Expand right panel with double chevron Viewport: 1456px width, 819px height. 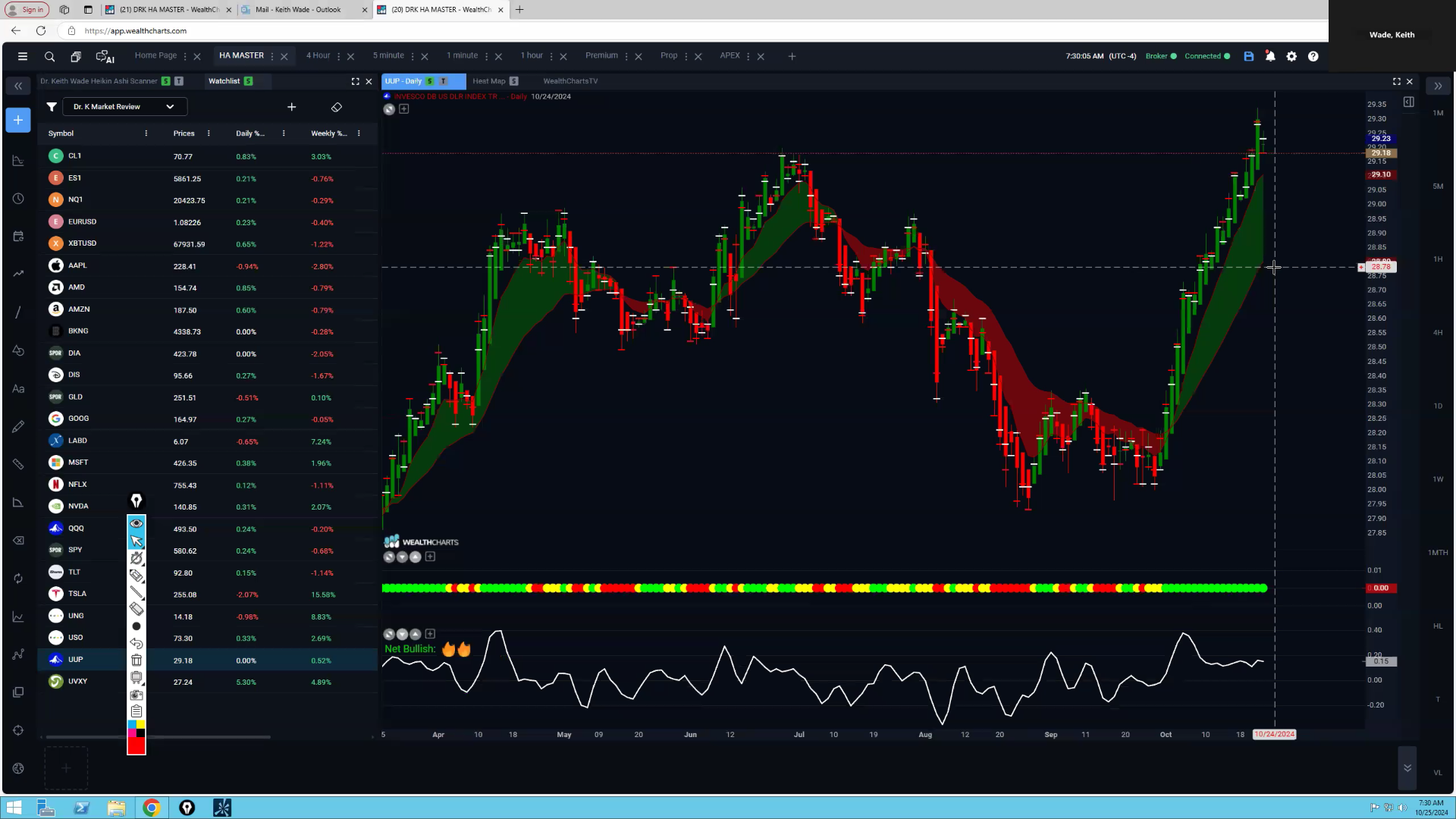point(1438,86)
